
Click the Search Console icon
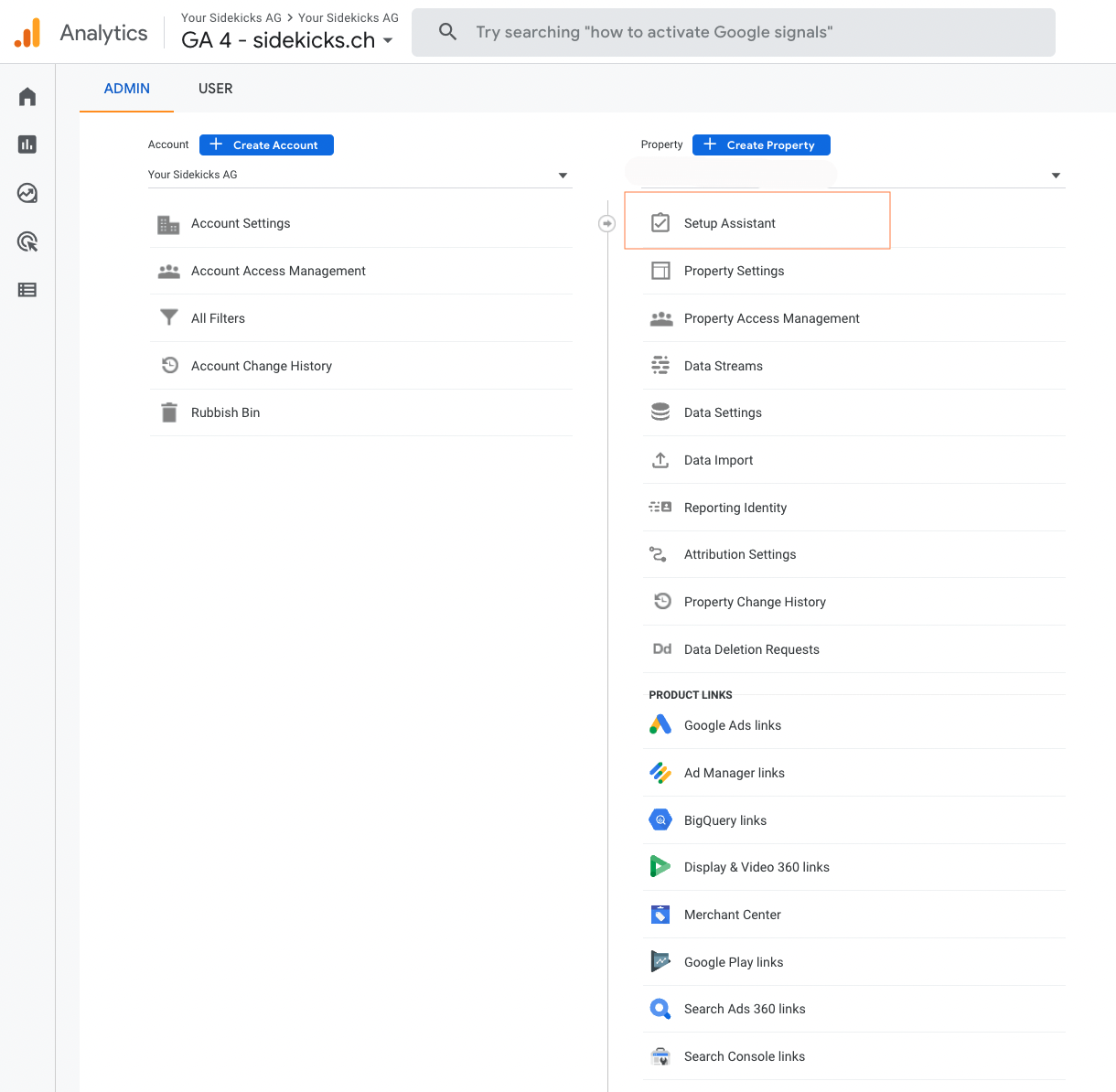point(660,1056)
